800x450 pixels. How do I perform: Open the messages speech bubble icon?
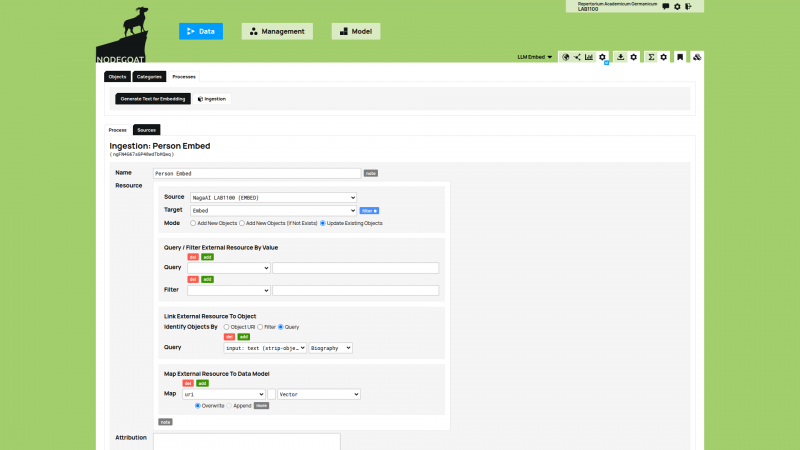pos(666,6)
